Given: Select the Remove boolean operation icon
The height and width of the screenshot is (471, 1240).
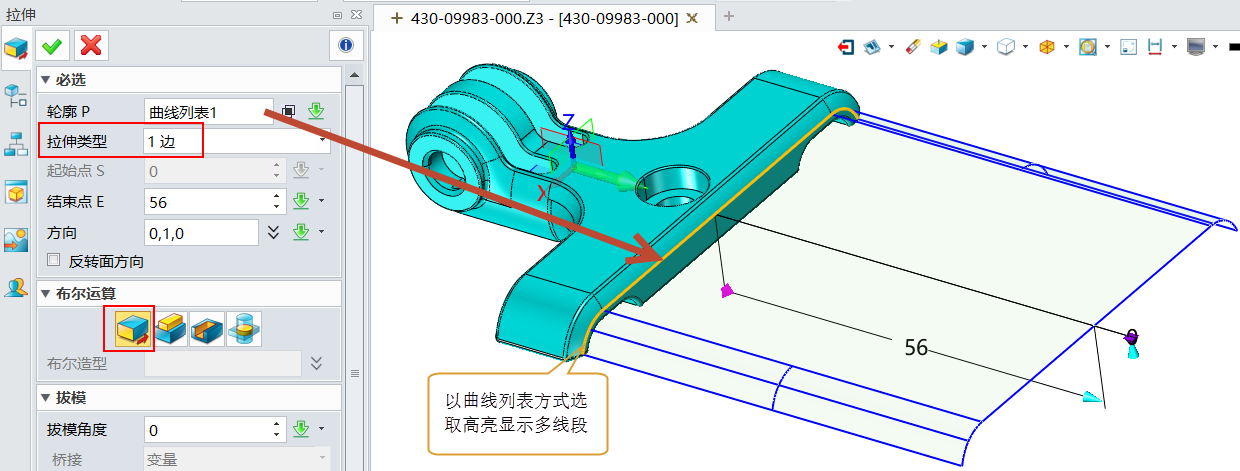Looking at the screenshot, I should [x=207, y=328].
